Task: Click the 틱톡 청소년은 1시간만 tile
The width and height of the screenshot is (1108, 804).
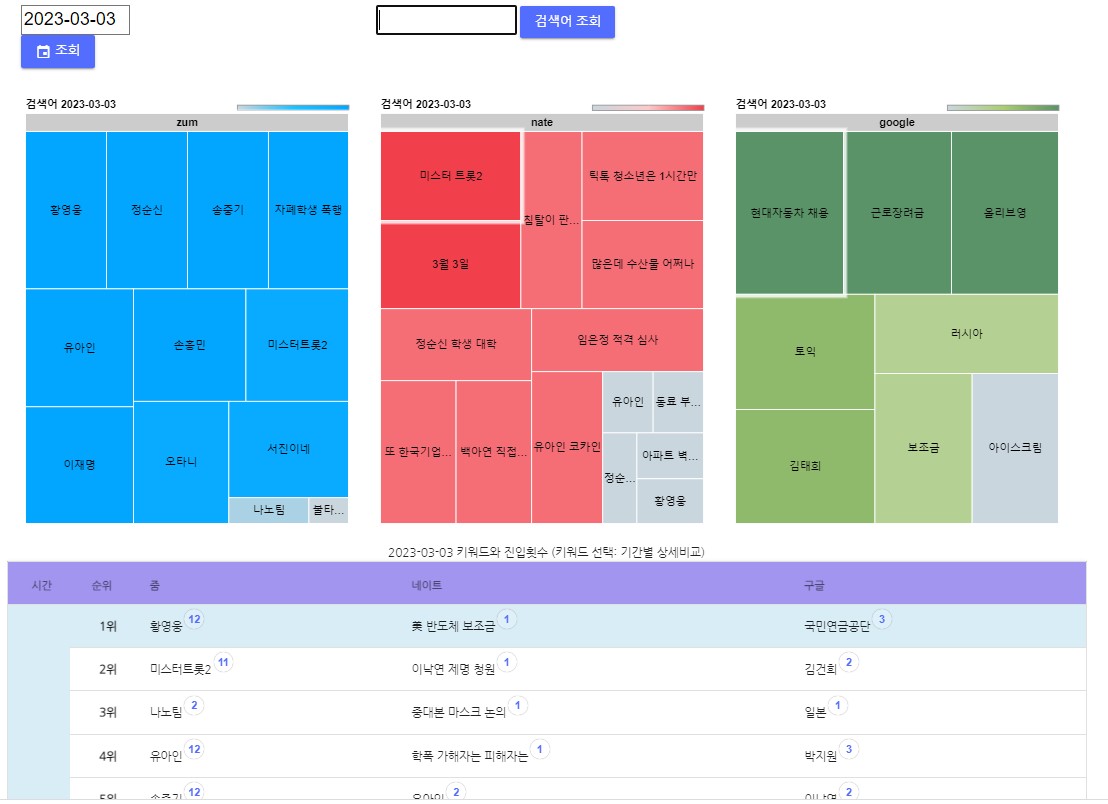Action: (x=642, y=176)
